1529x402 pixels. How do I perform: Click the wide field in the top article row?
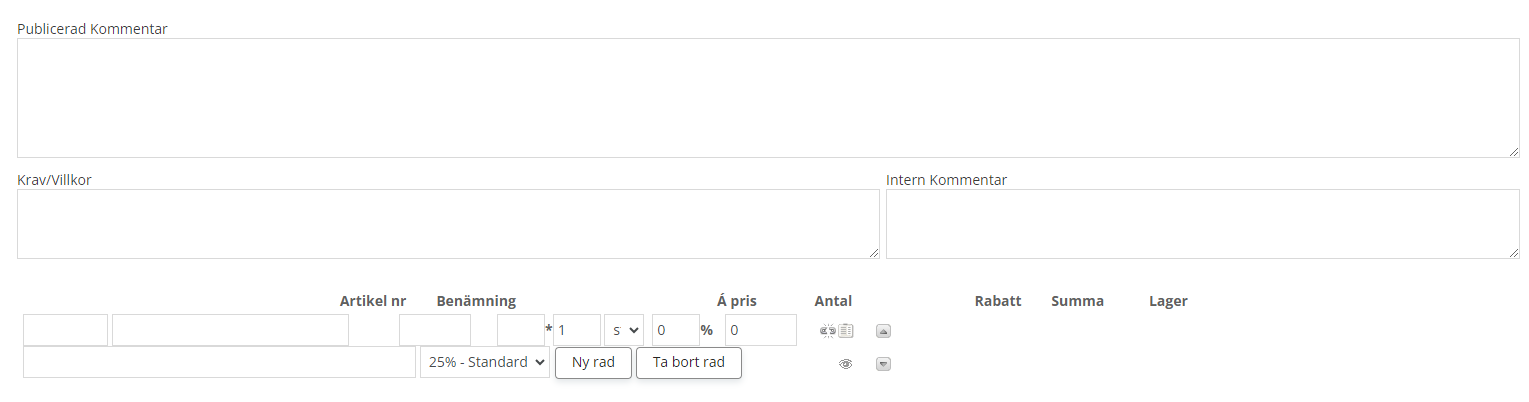tap(230, 330)
